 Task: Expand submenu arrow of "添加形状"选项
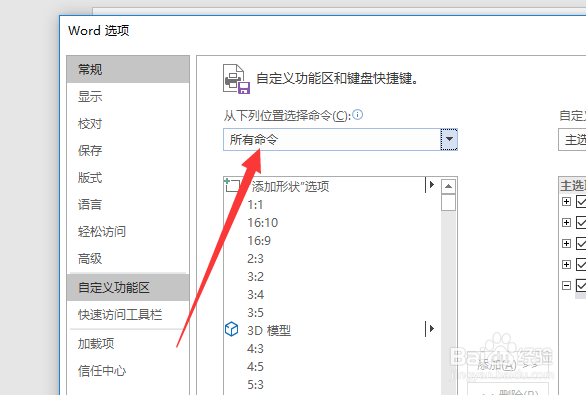[x=431, y=185]
